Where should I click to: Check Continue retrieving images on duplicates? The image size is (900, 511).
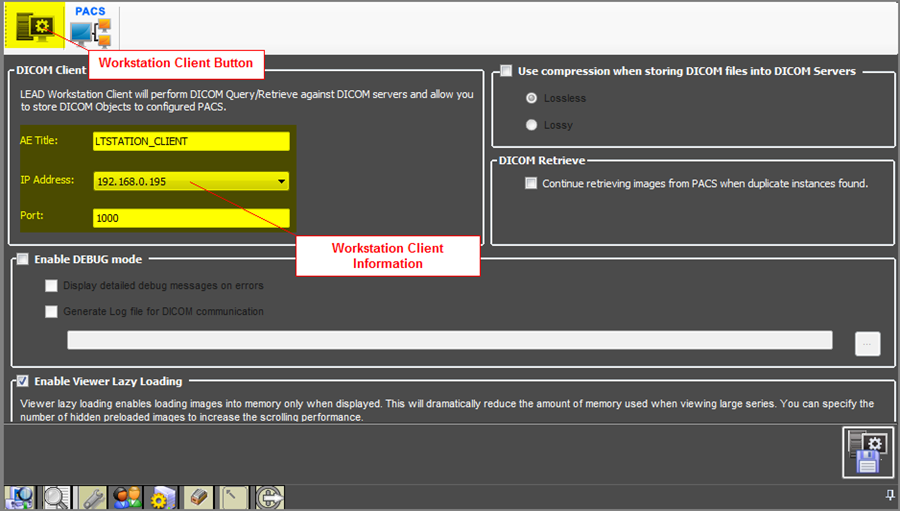(531, 183)
